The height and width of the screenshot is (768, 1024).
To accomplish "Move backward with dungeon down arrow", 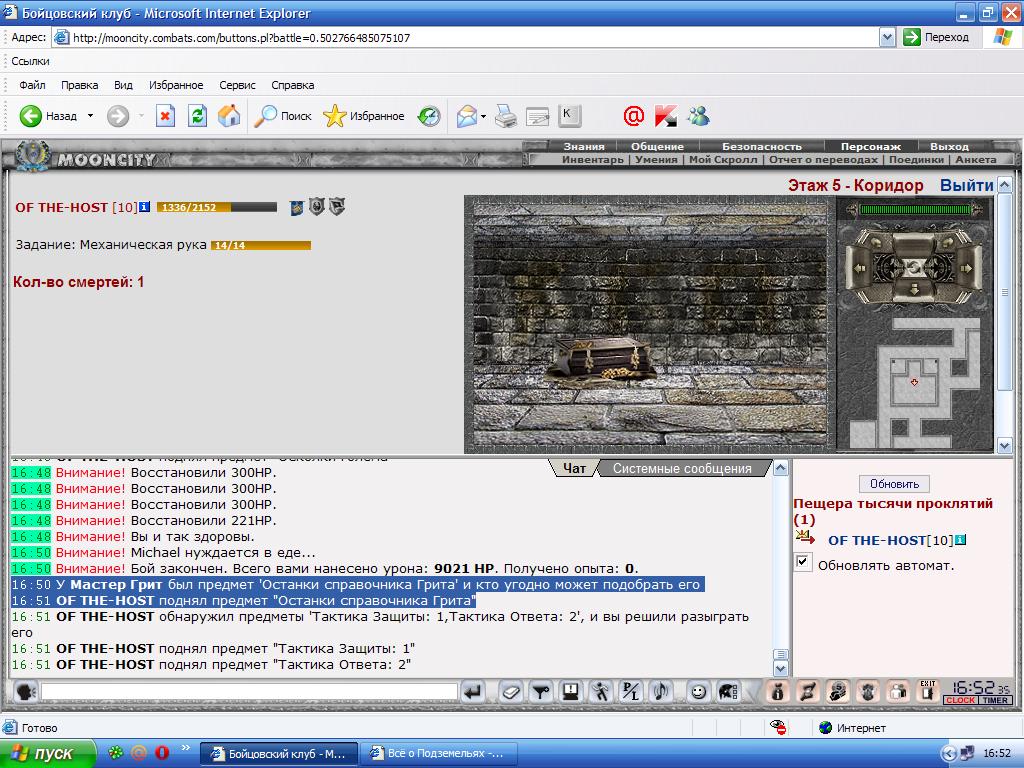I will coord(914,290).
